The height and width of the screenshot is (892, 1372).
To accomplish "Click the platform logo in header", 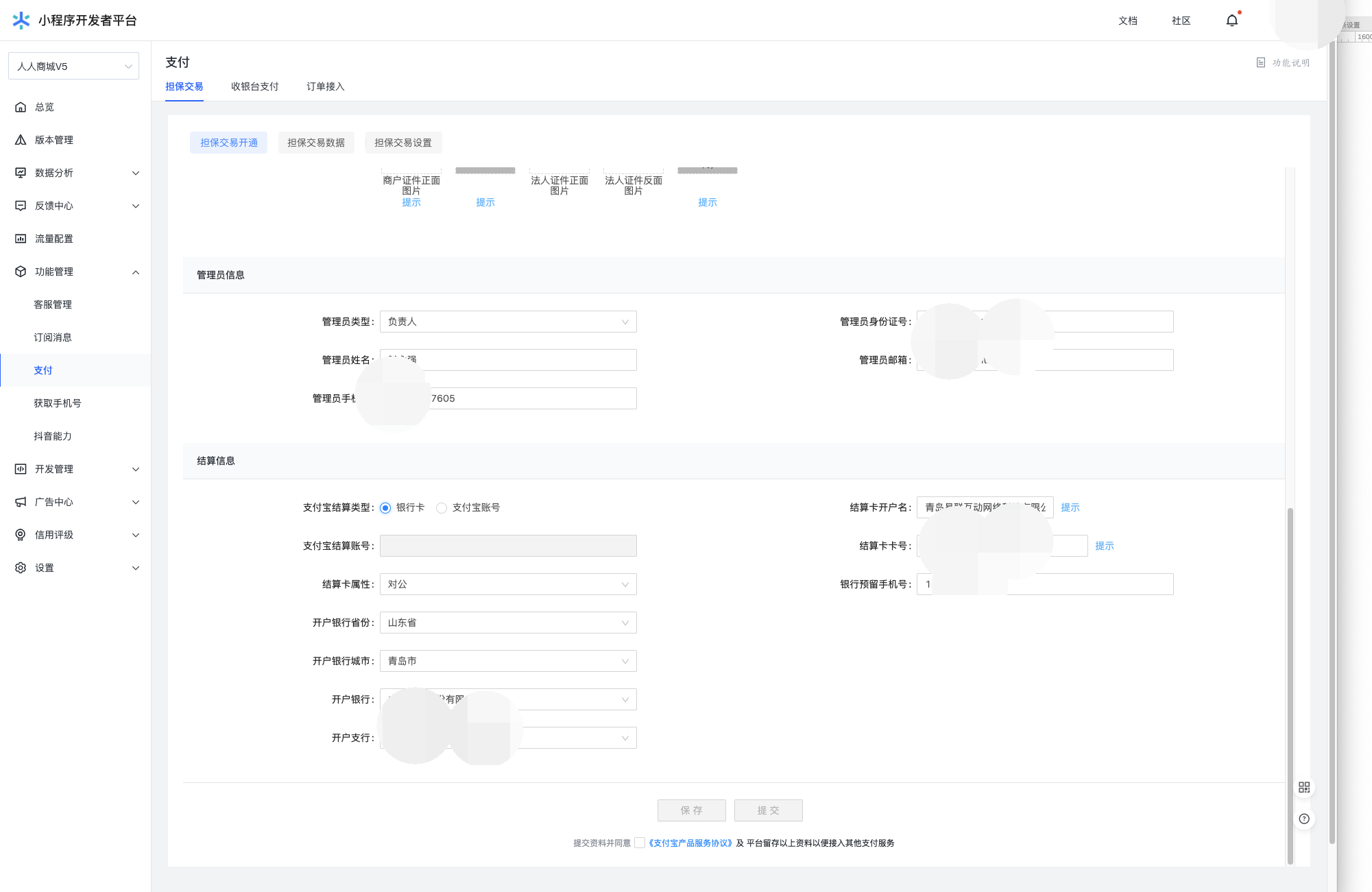I will (x=21, y=21).
